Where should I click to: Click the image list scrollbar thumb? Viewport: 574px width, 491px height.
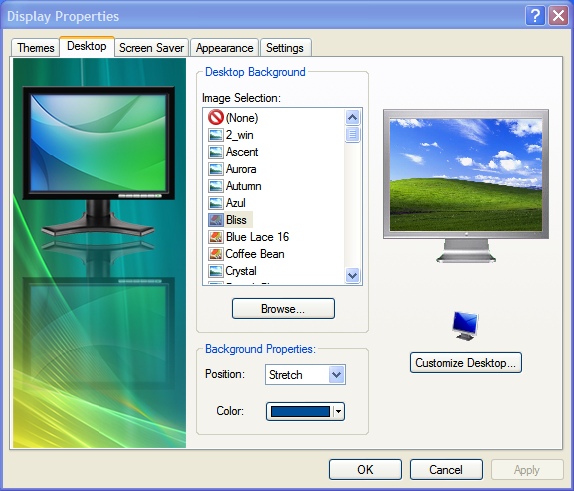coord(352,134)
